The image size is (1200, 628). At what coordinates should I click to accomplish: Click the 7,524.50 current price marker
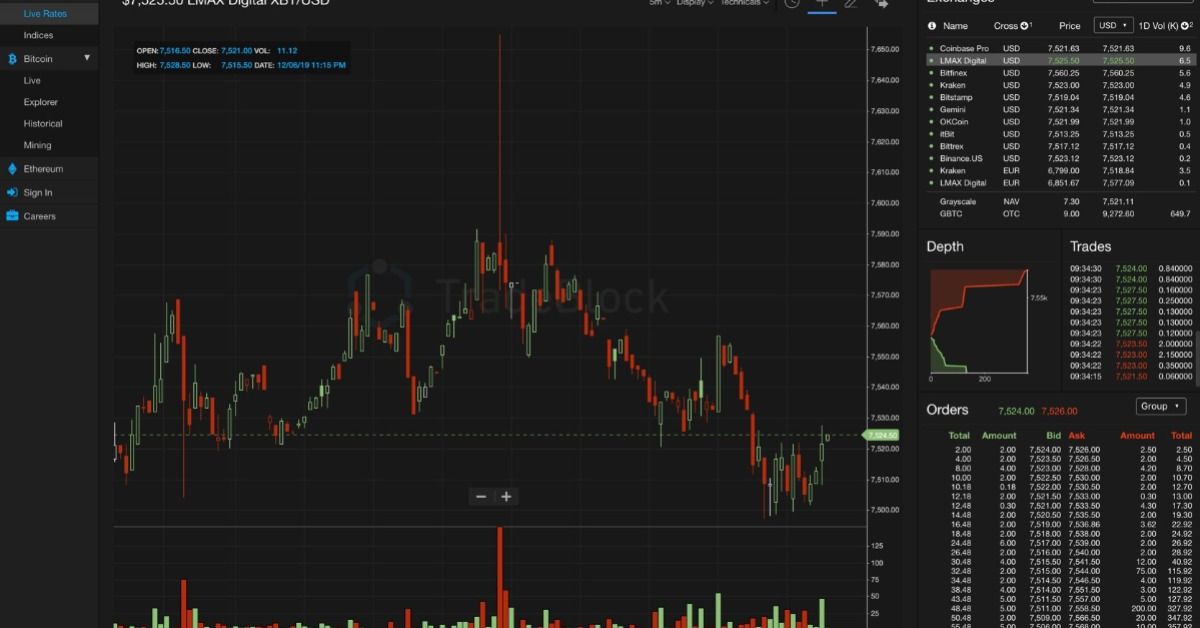point(883,435)
